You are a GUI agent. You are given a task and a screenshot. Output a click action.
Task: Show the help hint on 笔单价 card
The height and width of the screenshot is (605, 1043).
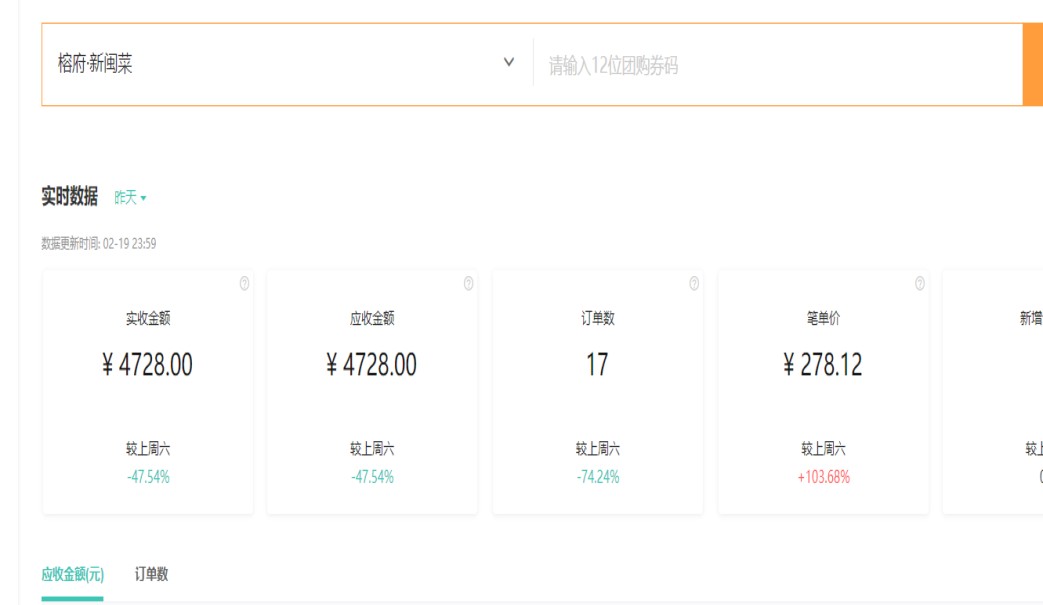pyautogui.click(x=920, y=284)
